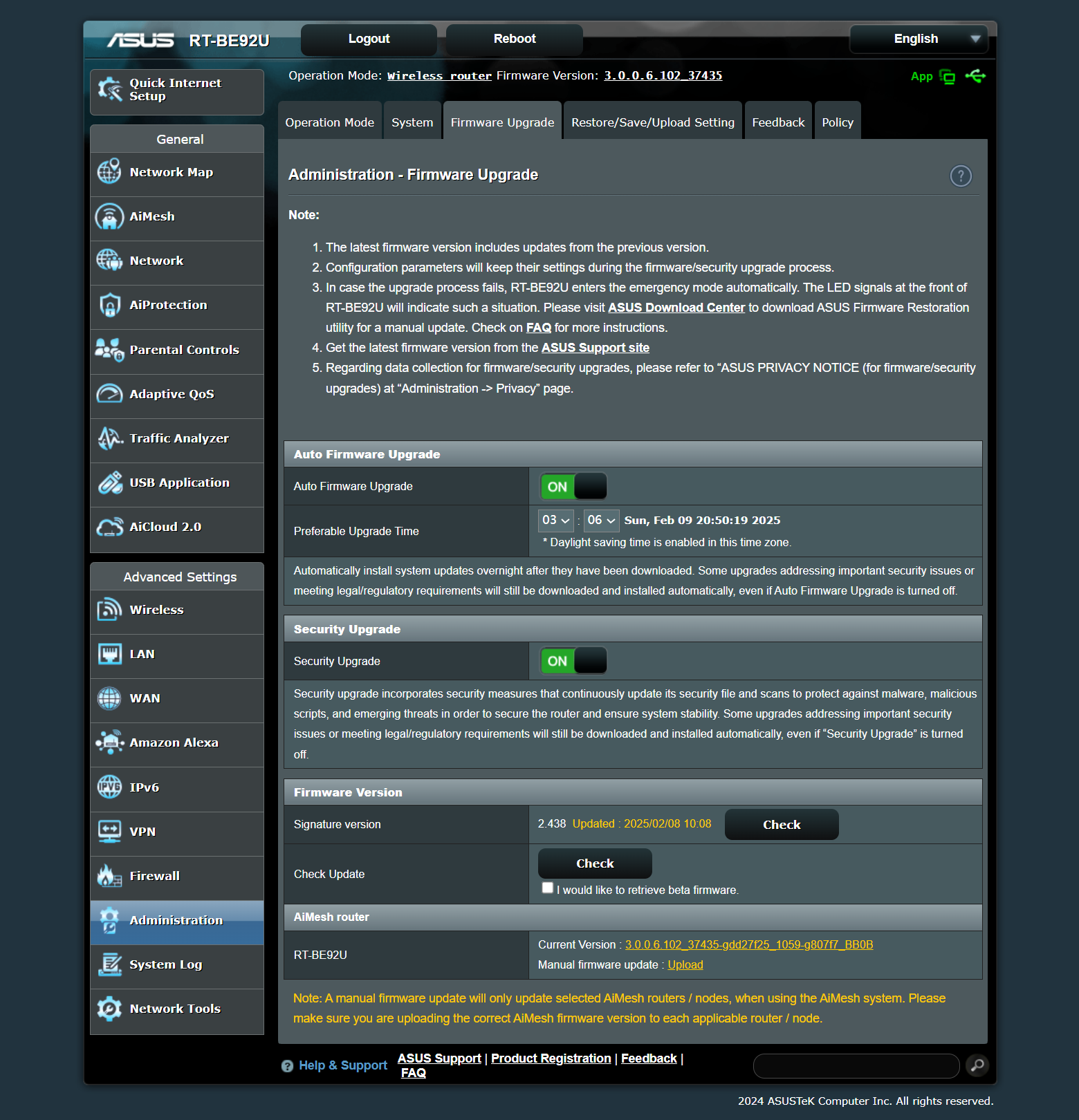The height and width of the screenshot is (1120, 1079).
Task: Click the AiMesh icon in sidebar
Action: (x=109, y=216)
